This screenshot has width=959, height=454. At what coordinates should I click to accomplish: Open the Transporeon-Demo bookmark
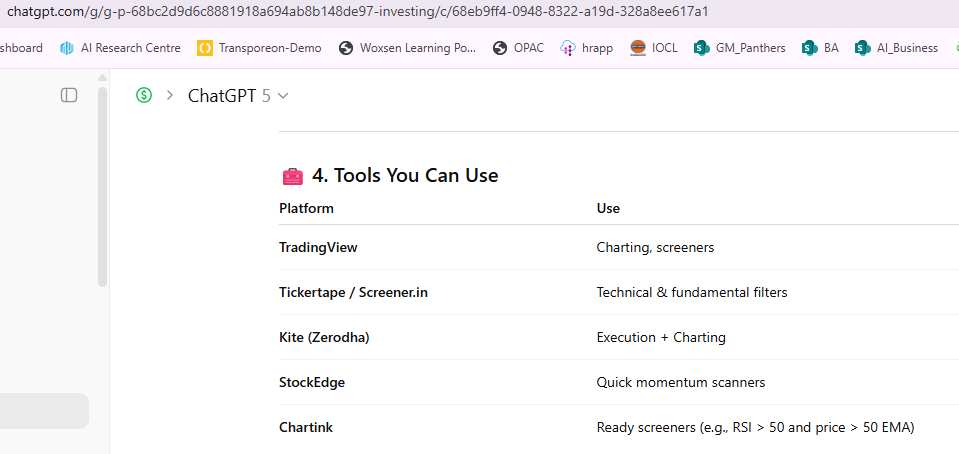coord(259,48)
